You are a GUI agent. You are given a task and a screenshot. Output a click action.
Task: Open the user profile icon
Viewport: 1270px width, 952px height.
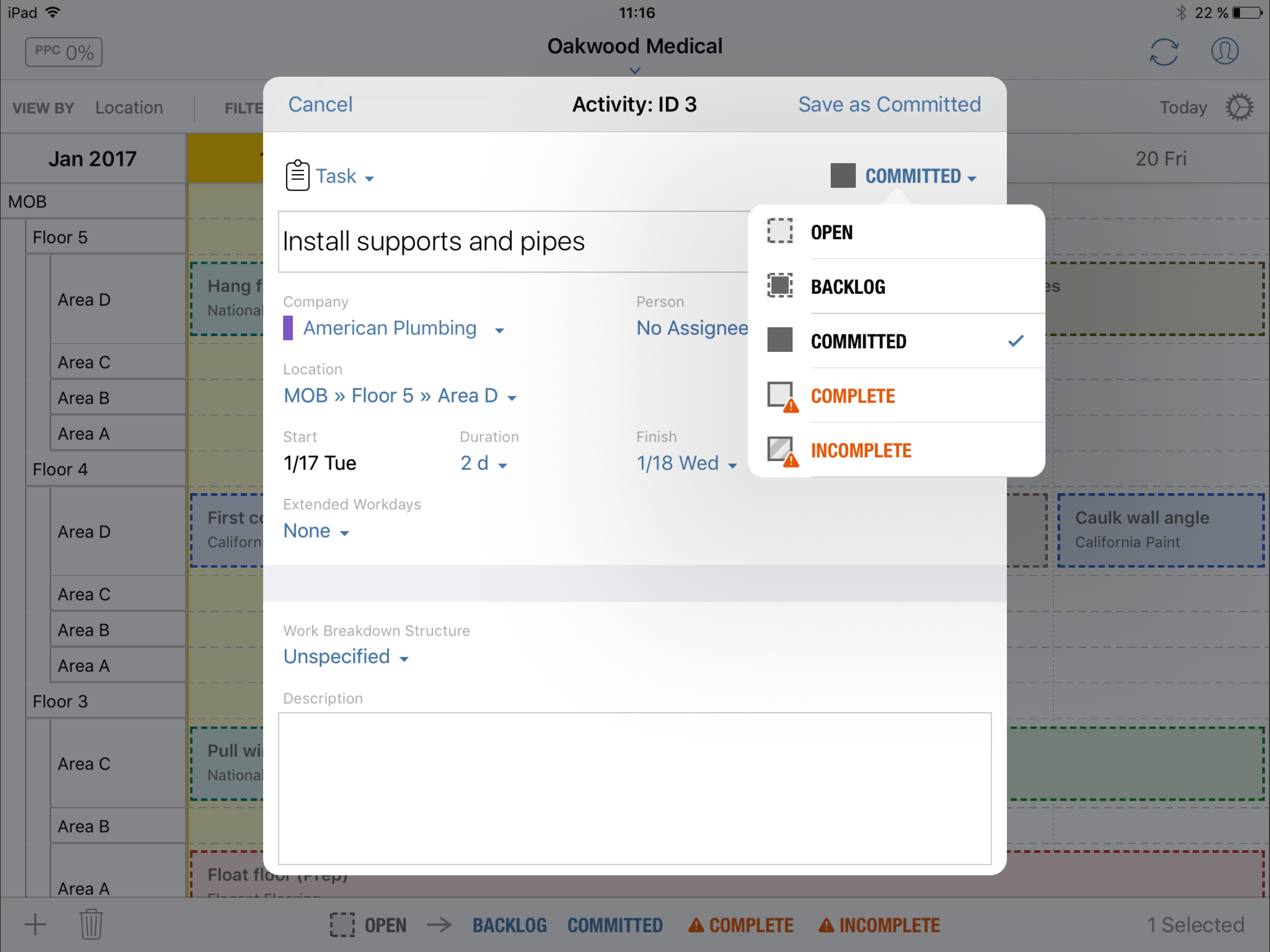(x=1224, y=52)
